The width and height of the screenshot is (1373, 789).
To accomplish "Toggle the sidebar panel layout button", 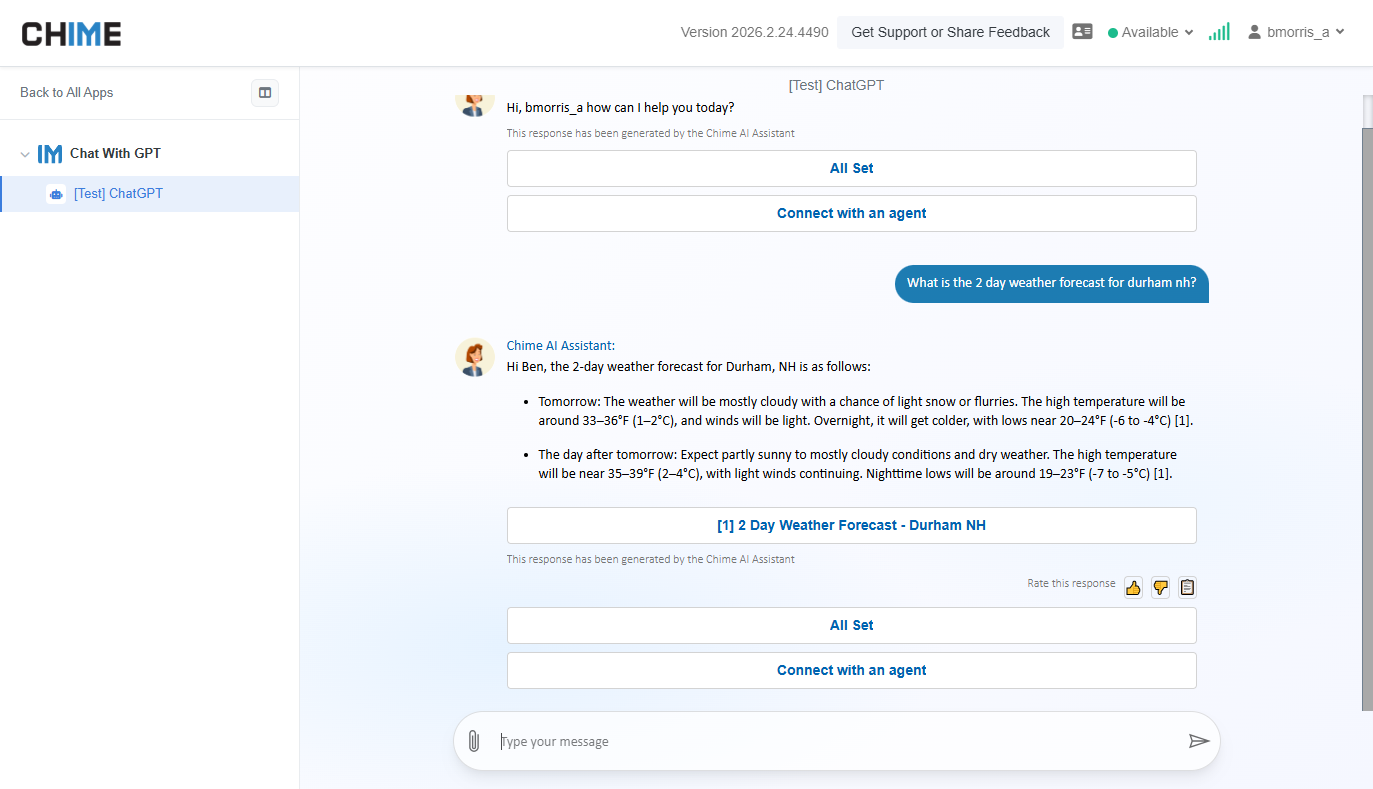I will point(265,93).
